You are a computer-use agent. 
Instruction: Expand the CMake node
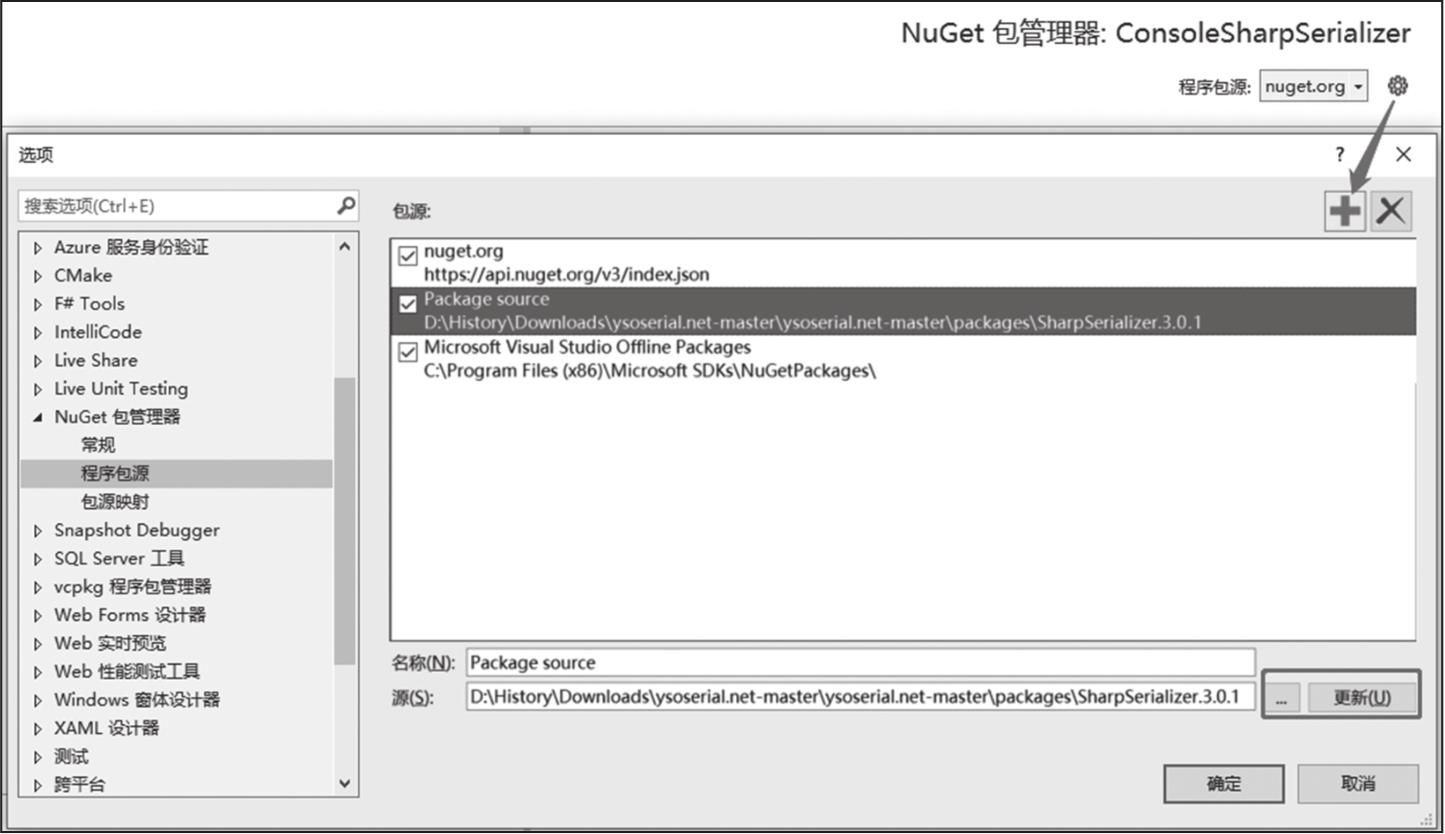[x=38, y=276]
